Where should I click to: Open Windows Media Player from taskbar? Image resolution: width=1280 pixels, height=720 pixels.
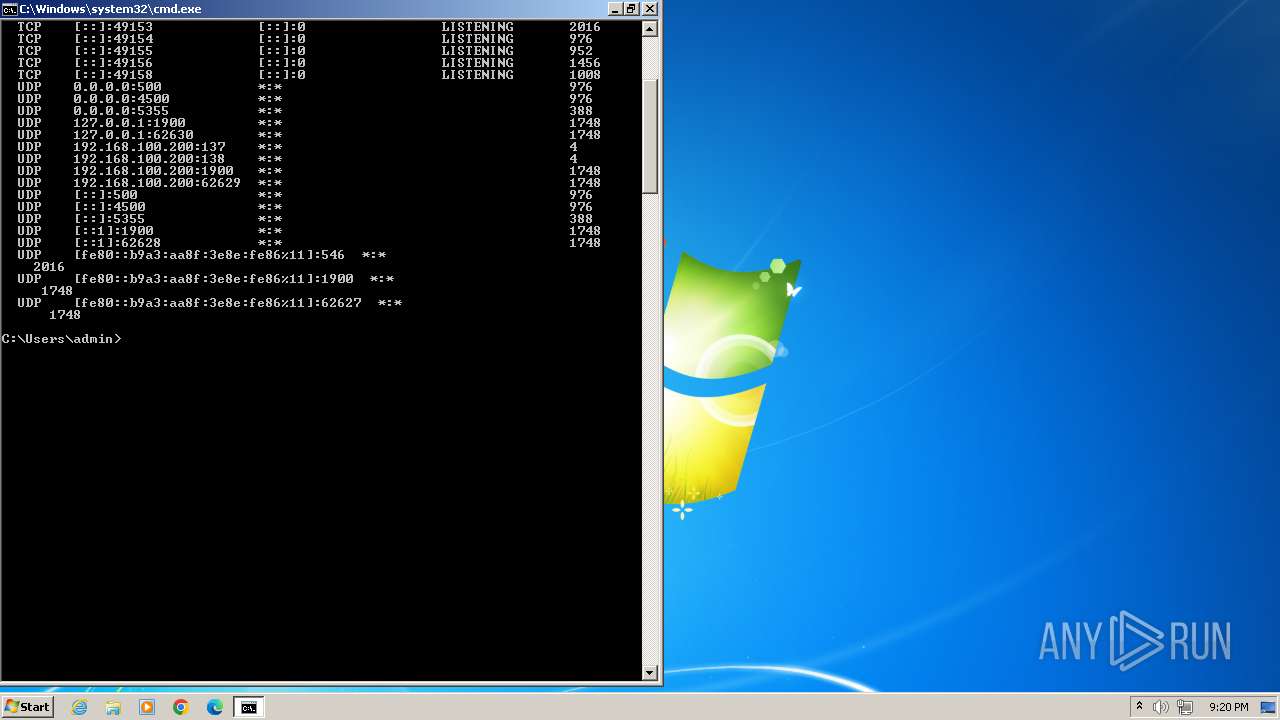147,707
